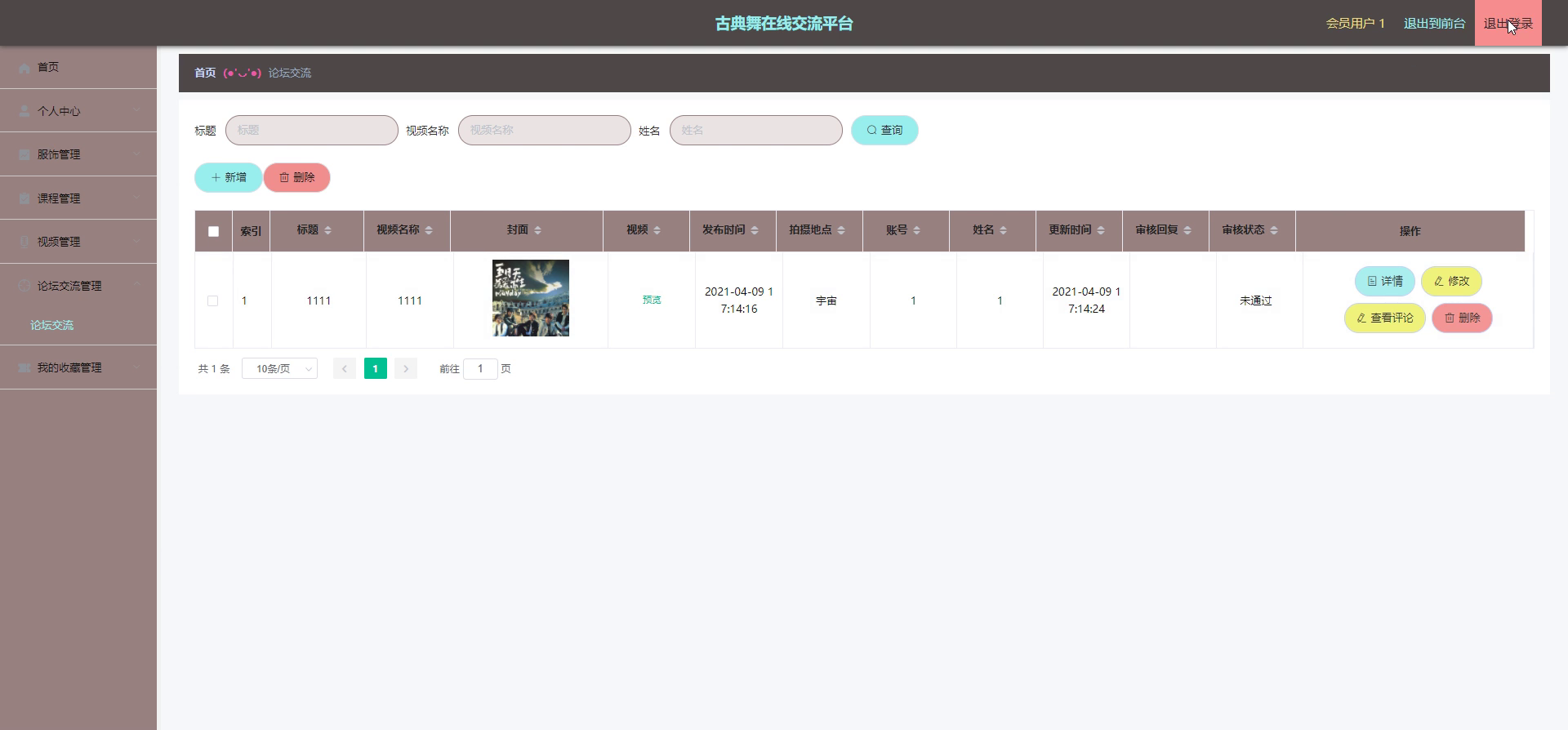Sort by 账号 column arrows

click(x=916, y=230)
